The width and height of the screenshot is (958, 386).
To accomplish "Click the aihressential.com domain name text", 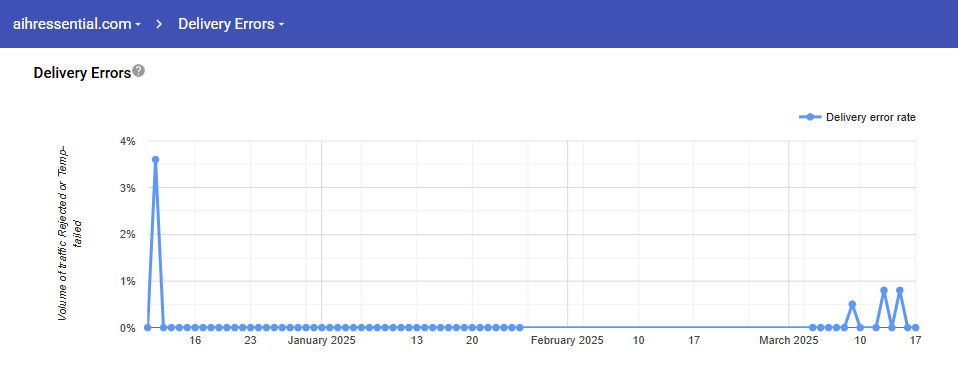I will (x=72, y=24).
